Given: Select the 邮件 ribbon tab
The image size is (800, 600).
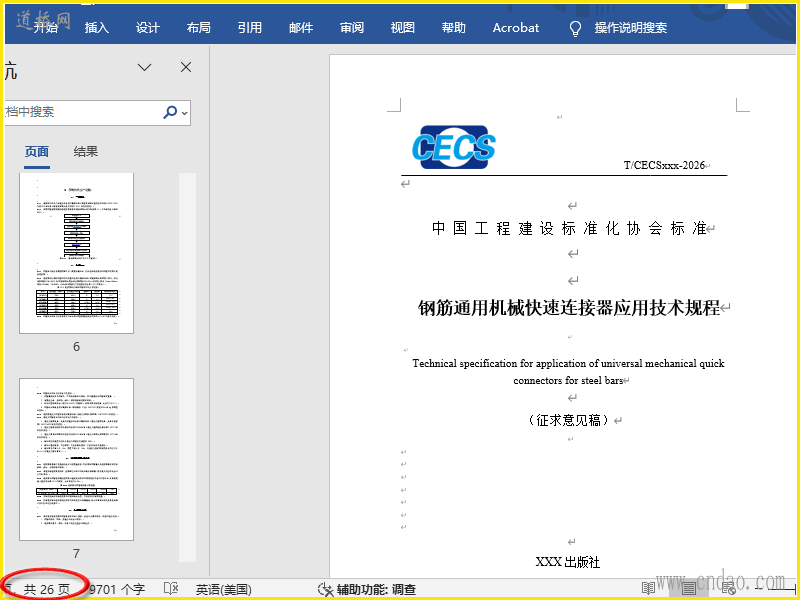Looking at the screenshot, I should tap(301, 28).
